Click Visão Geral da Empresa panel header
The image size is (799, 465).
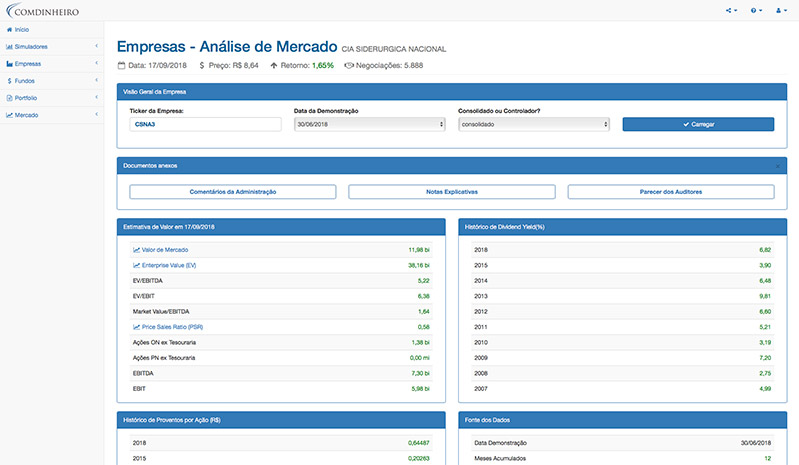point(452,92)
